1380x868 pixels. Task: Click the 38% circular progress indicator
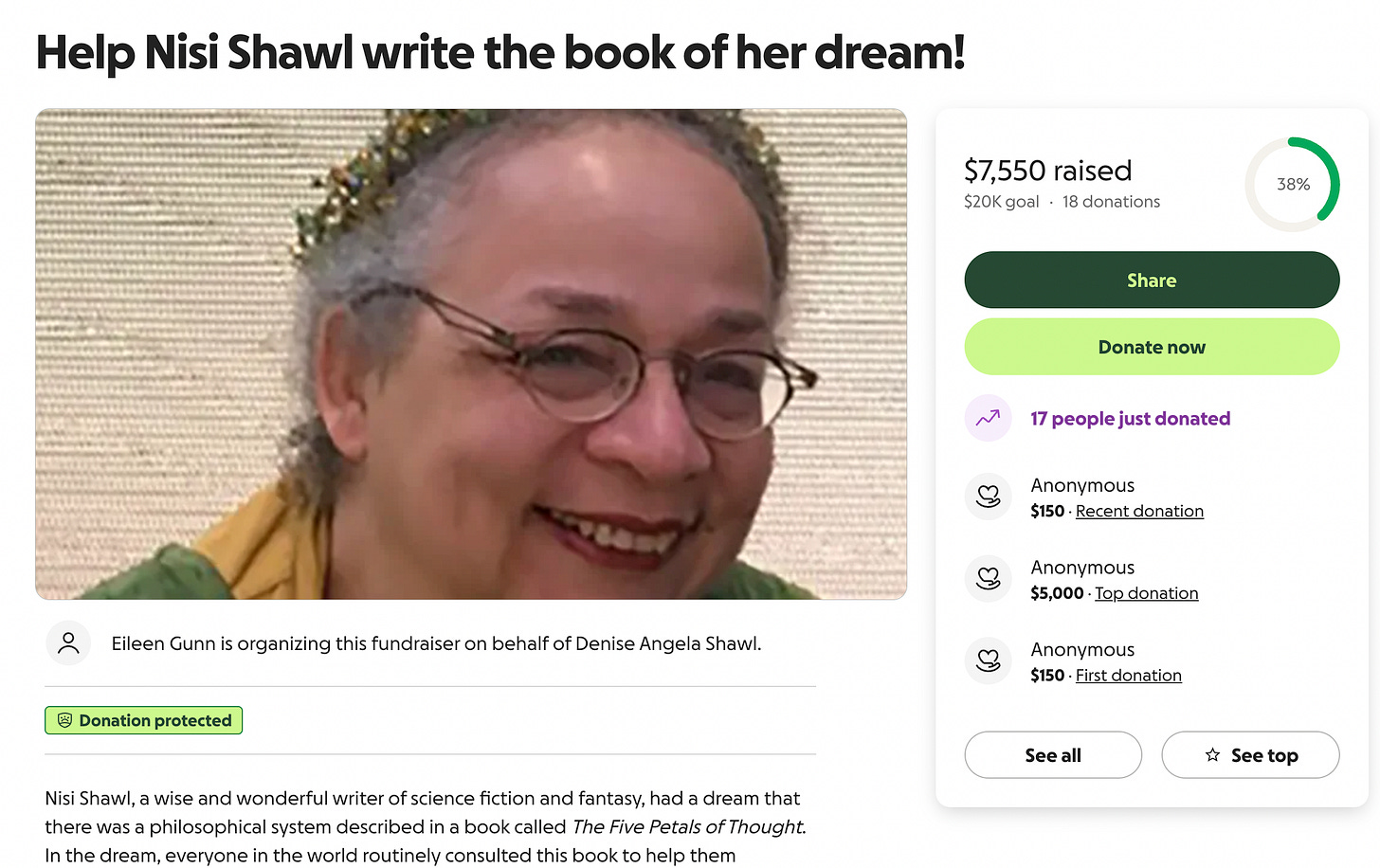click(1293, 184)
